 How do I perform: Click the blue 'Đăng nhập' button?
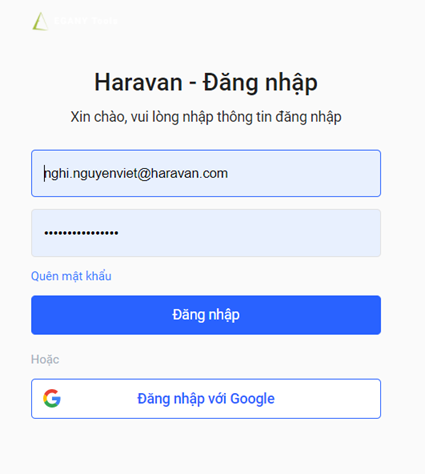point(206,315)
